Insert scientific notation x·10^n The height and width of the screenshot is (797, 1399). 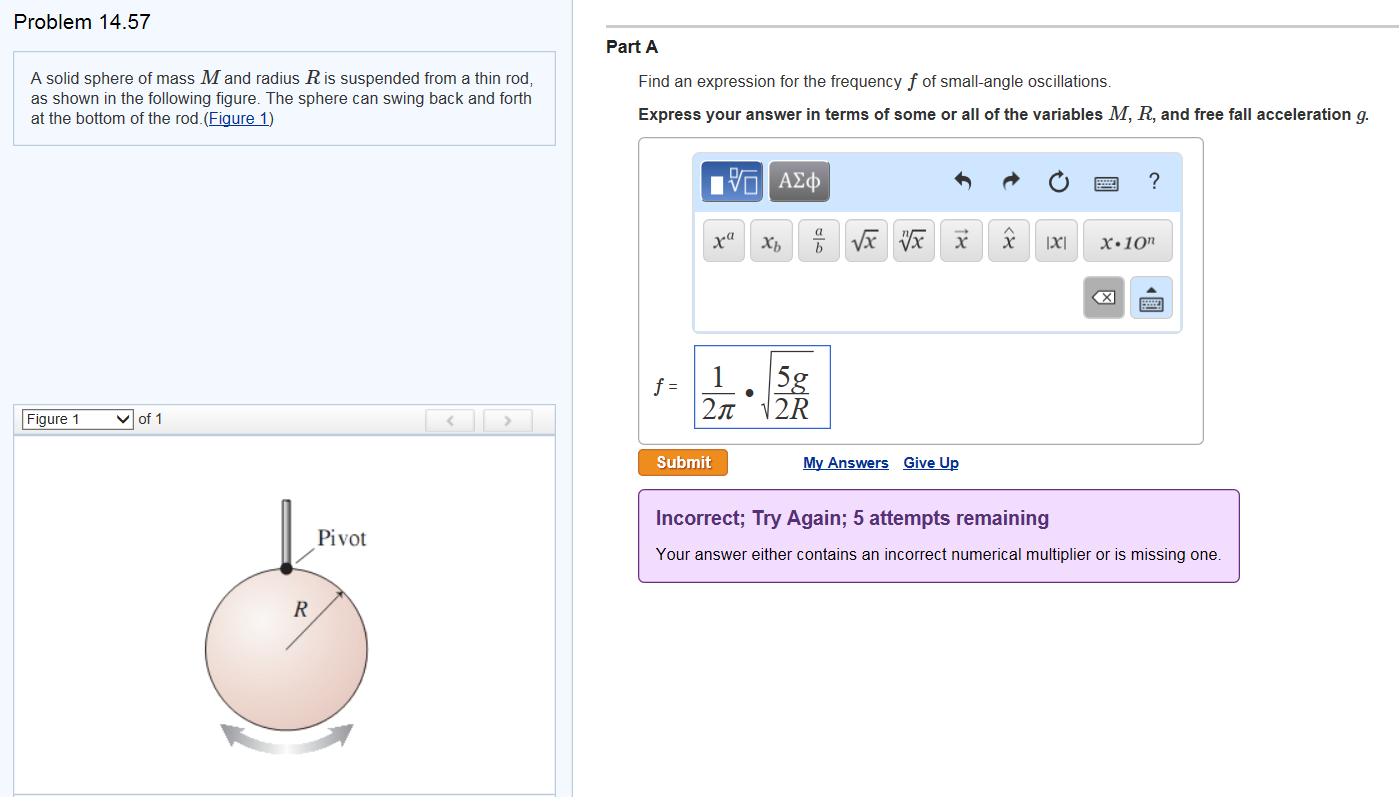point(1127,240)
